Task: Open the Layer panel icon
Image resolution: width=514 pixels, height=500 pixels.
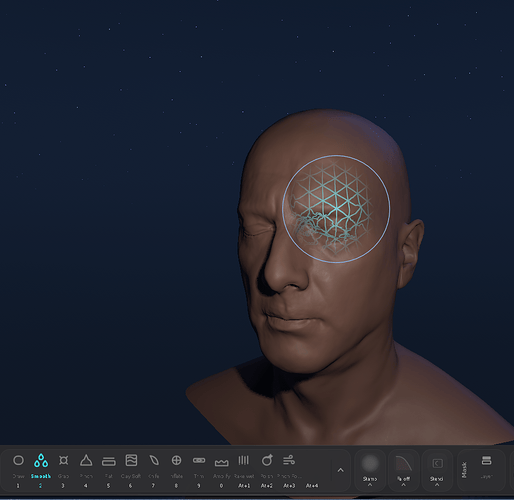Action: tap(487, 461)
